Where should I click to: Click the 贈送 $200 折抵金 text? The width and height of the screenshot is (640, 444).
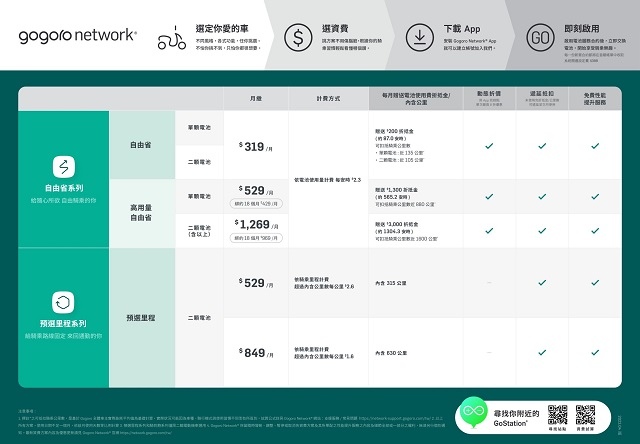click(x=394, y=131)
